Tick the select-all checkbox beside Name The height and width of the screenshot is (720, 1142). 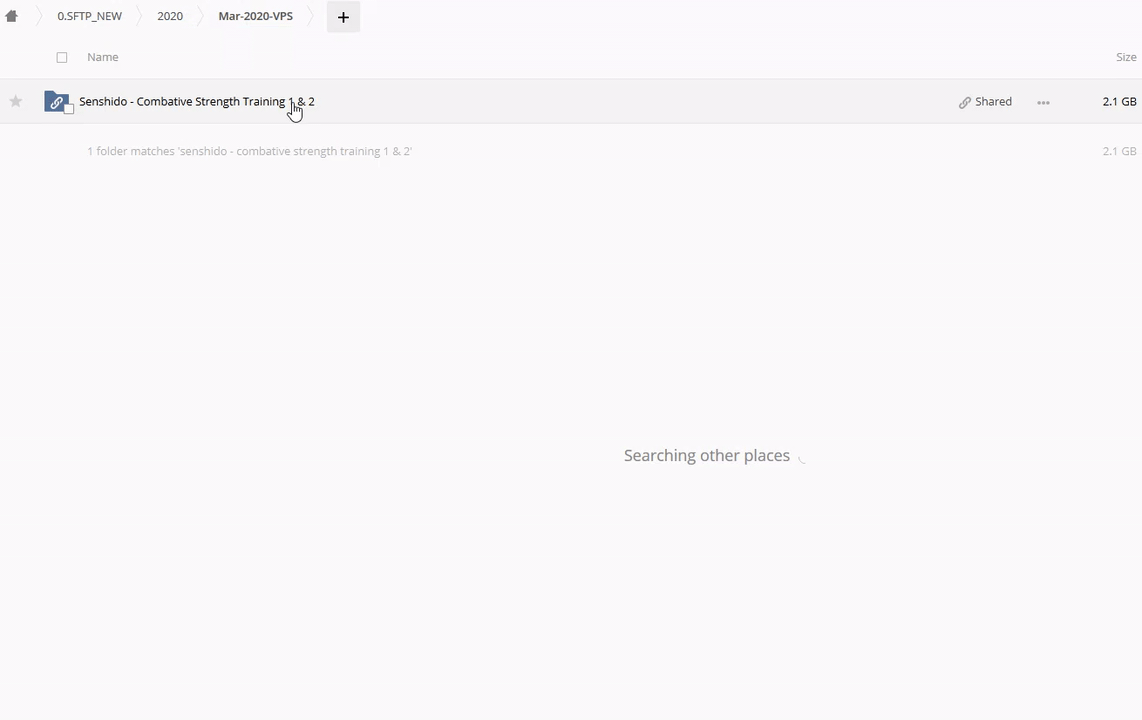(x=62, y=58)
